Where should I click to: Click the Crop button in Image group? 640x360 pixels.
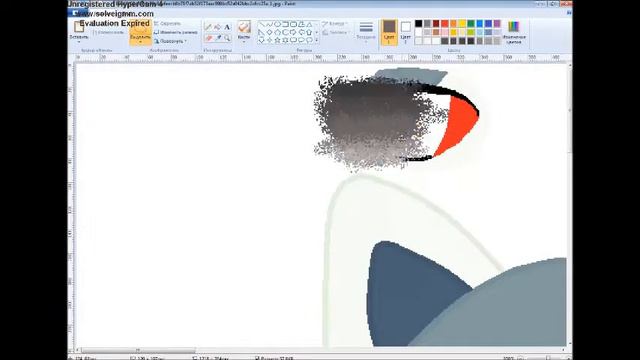pos(167,23)
